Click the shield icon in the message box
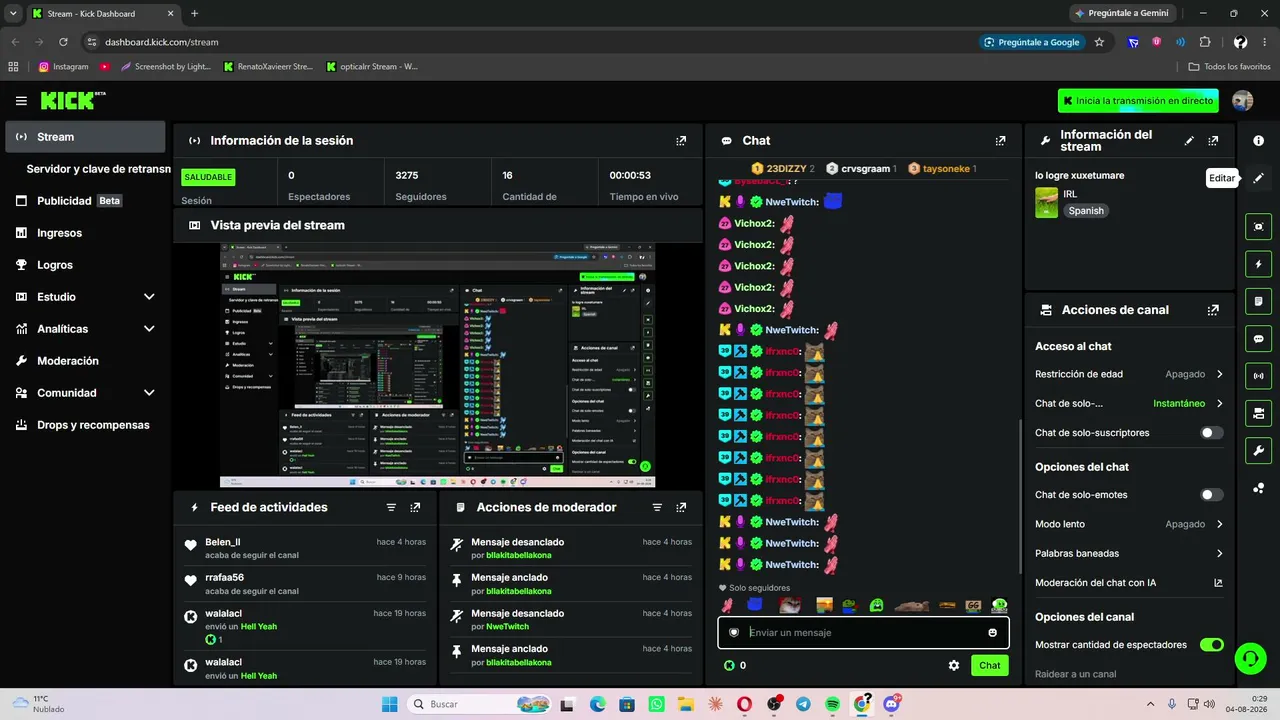This screenshot has height=720, width=1280. (734, 633)
